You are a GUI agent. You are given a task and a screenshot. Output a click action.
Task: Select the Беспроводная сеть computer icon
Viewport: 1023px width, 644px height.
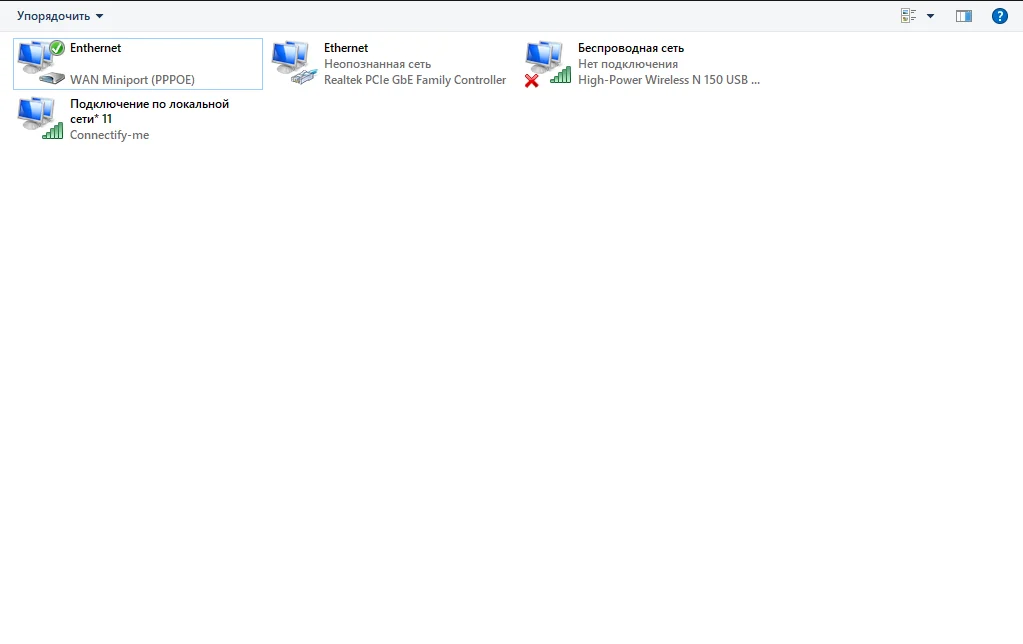[x=545, y=58]
